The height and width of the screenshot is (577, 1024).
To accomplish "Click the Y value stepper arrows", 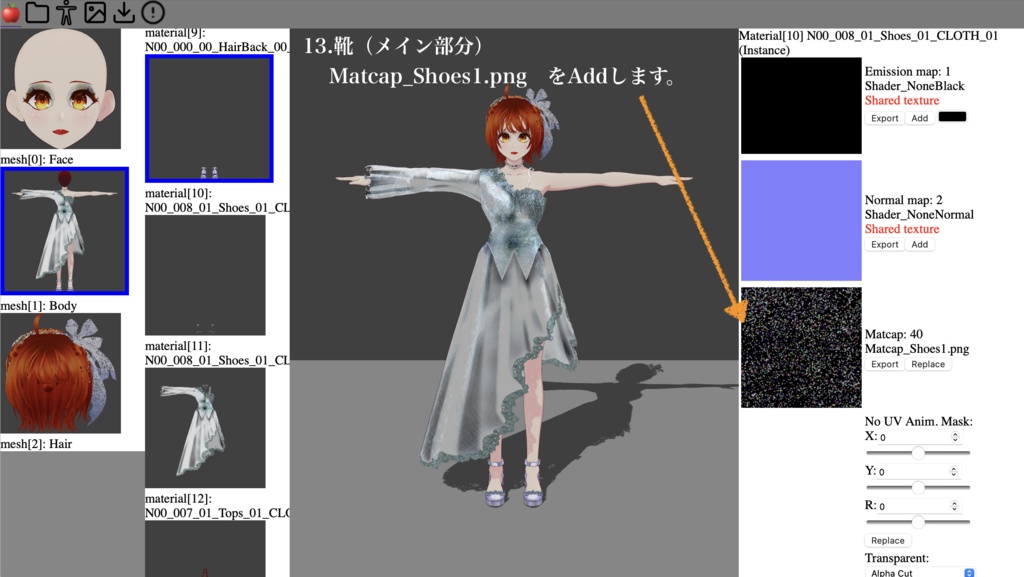I will (953, 471).
